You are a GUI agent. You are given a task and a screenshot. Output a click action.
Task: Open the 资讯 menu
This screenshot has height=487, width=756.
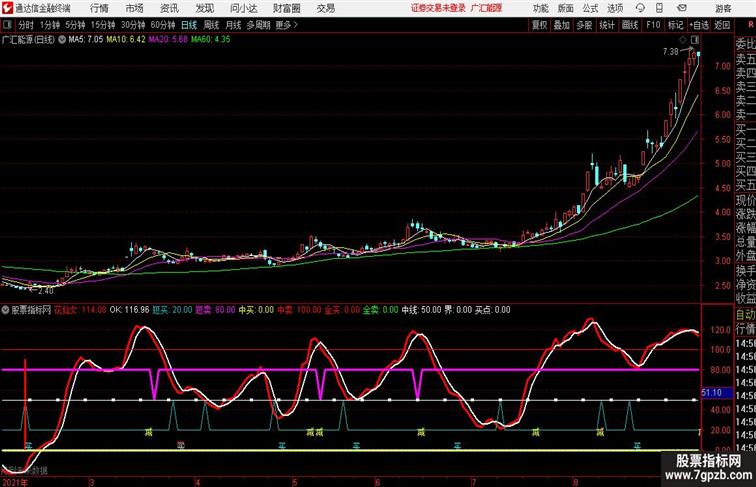pos(169,8)
